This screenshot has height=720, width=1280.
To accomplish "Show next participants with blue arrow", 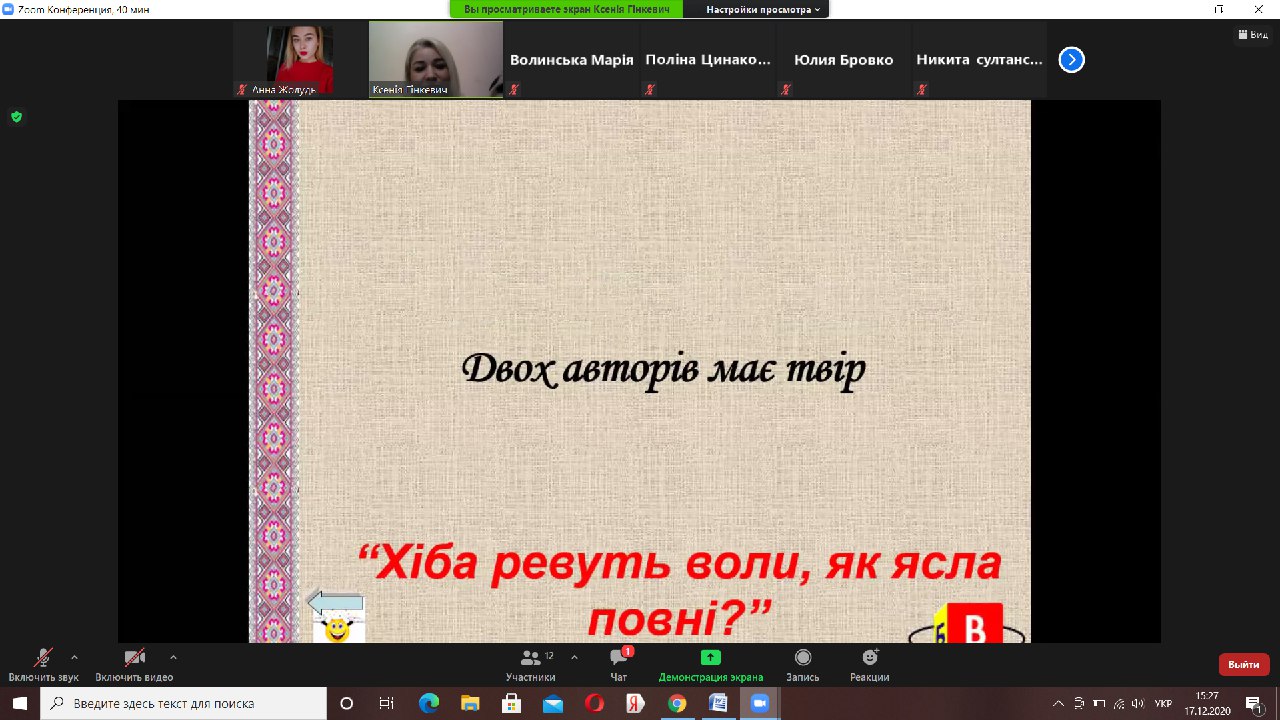I will point(1071,60).
